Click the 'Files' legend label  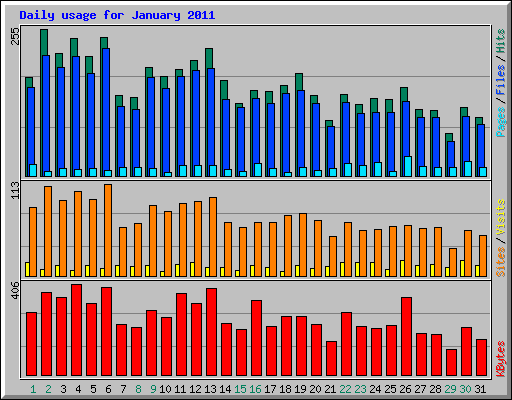pyautogui.click(x=500, y=79)
